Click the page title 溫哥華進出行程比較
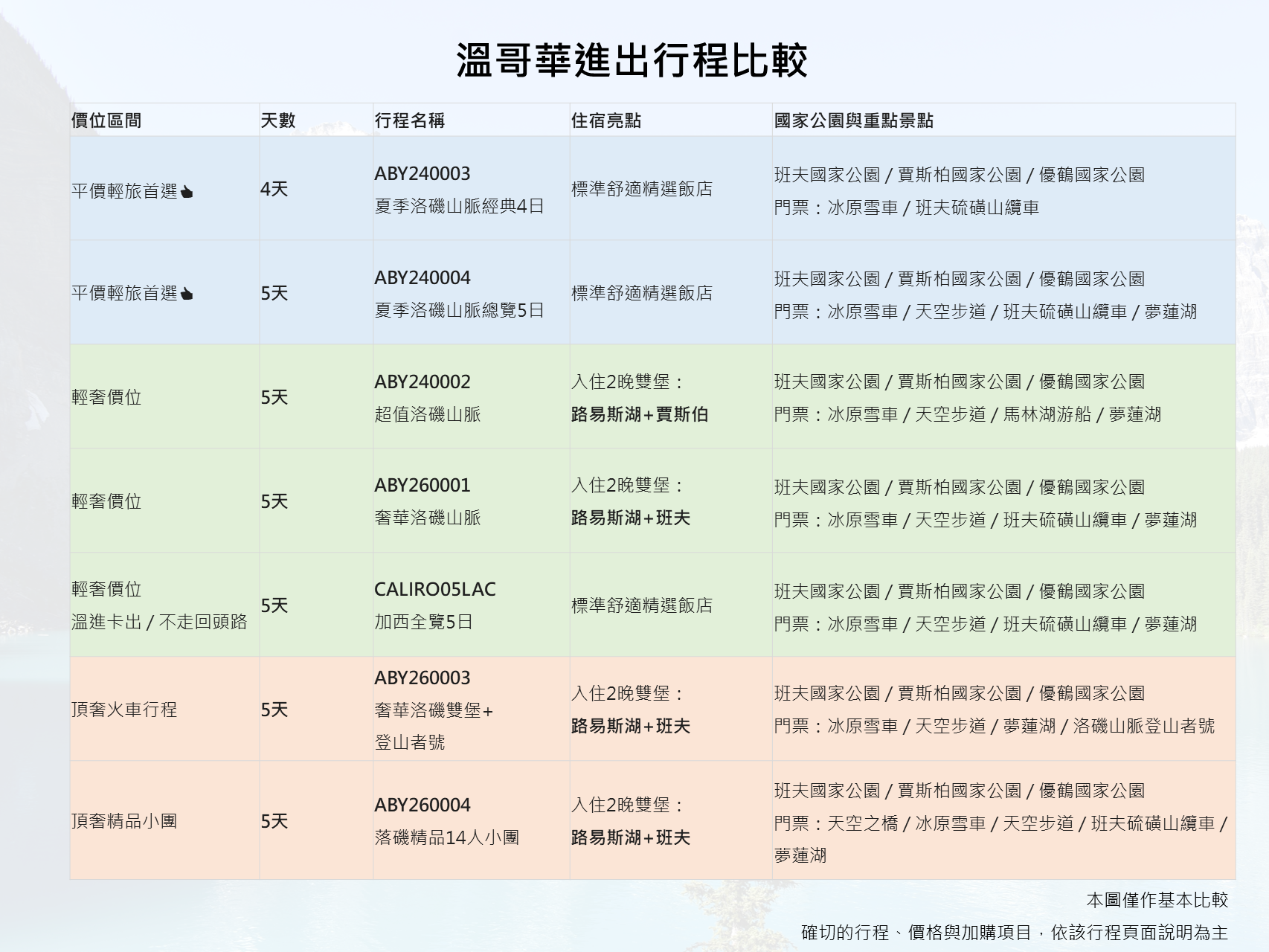 tap(632, 59)
